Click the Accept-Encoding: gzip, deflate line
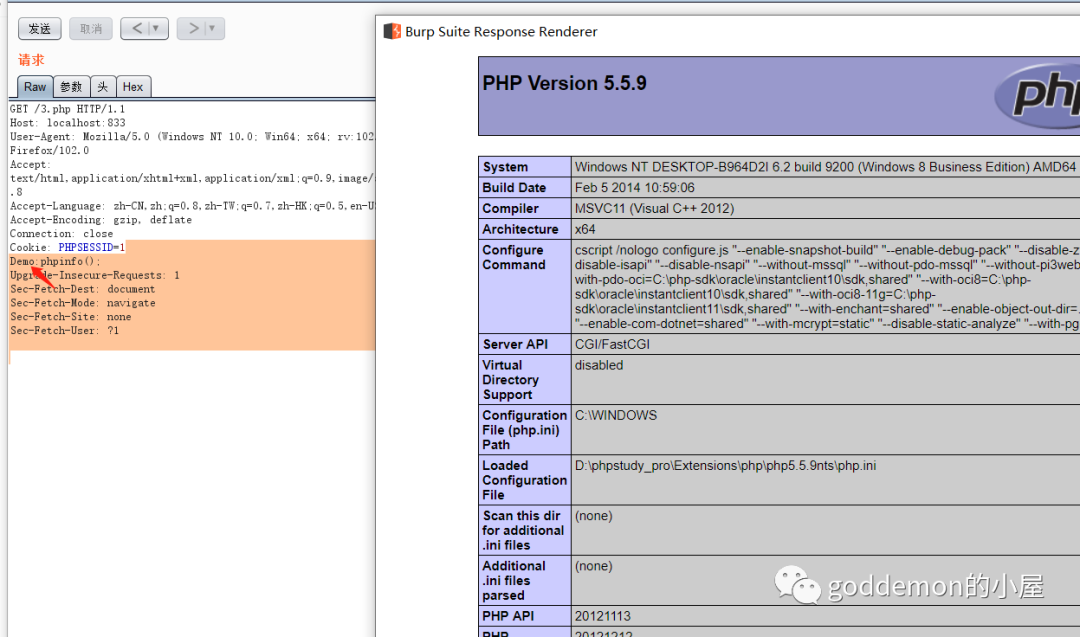Image resolution: width=1080 pixels, height=637 pixels. pyautogui.click(x=101, y=220)
